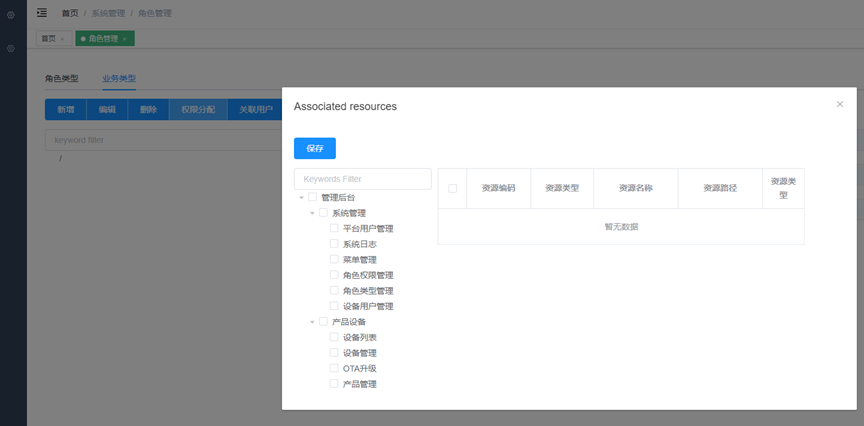The width and height of the screenshot is (864, 426).
Task: Check the 管理后台 checkbox
Action: [x=312, y=197]
